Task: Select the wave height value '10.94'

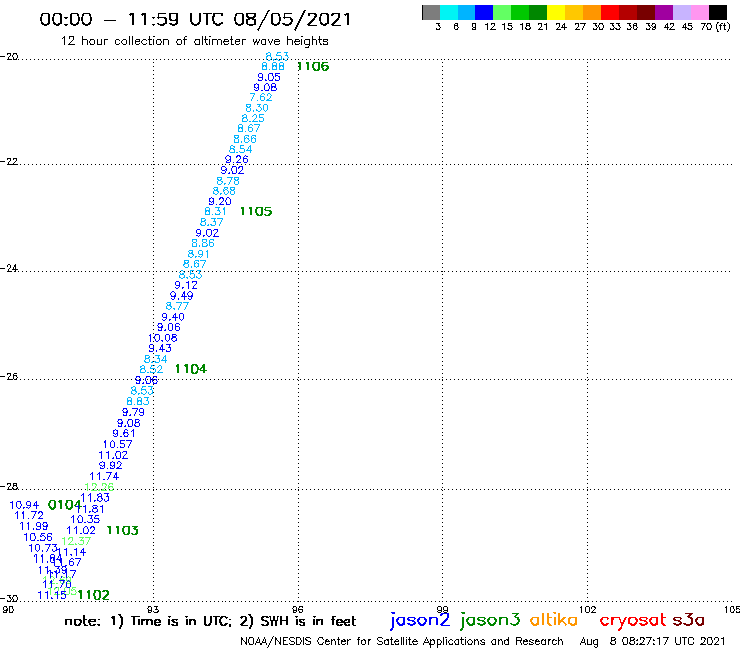Action: 25,505
